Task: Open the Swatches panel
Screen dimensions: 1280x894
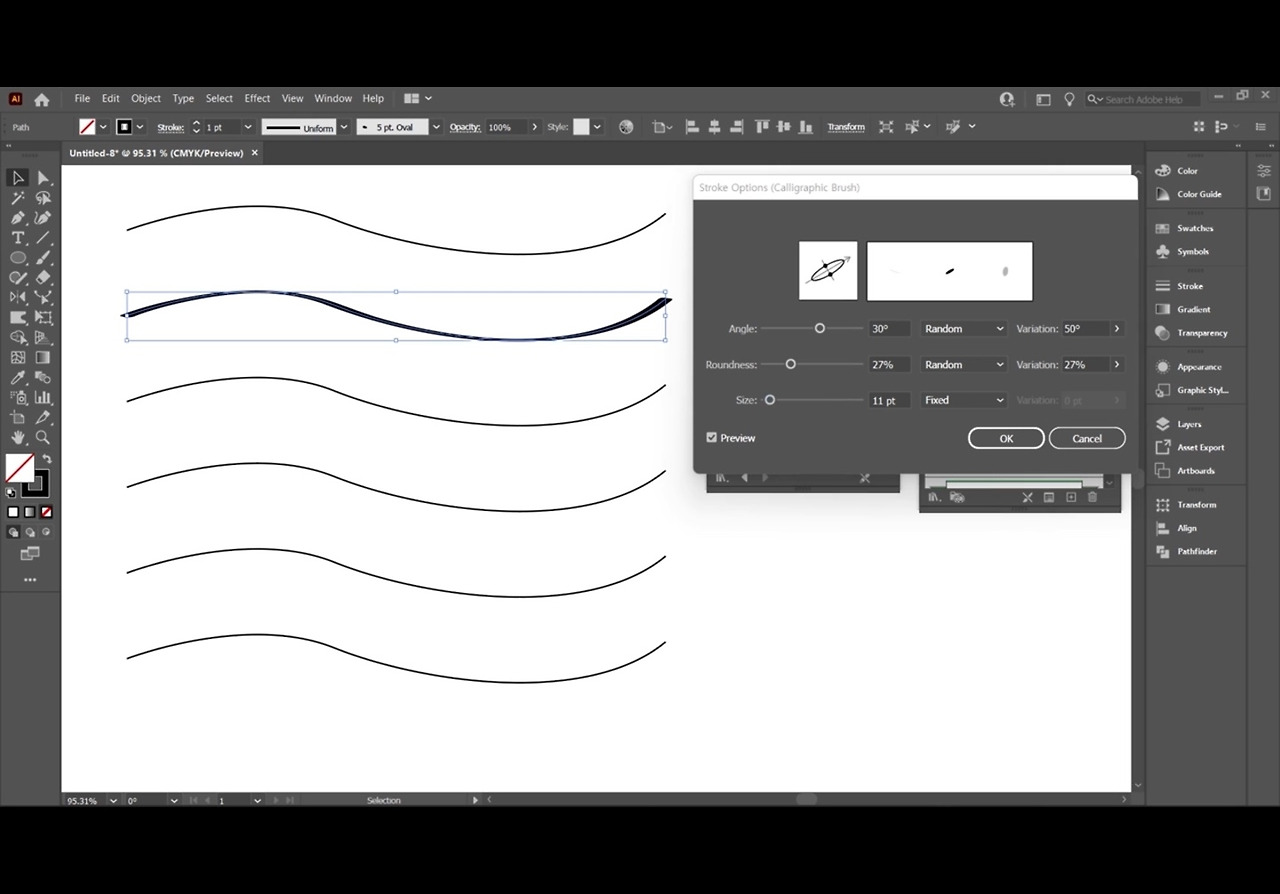Action: coord(1194,228)
